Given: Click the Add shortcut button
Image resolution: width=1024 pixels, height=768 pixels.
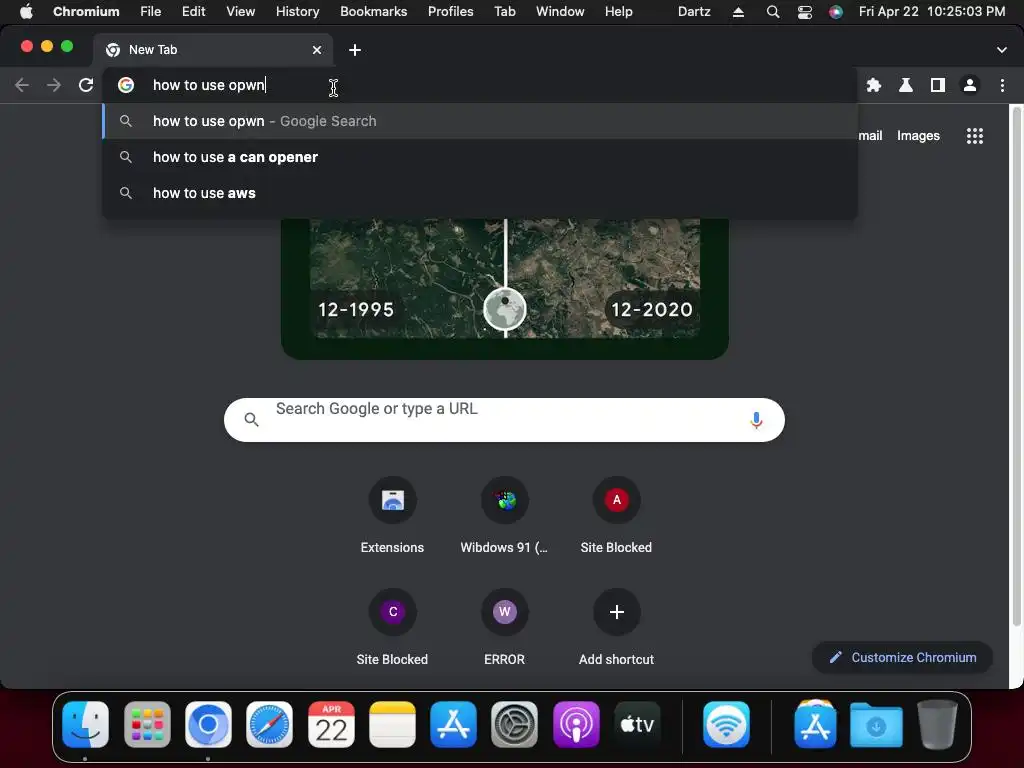Looking at the screenshot, I should click(616, 628).
